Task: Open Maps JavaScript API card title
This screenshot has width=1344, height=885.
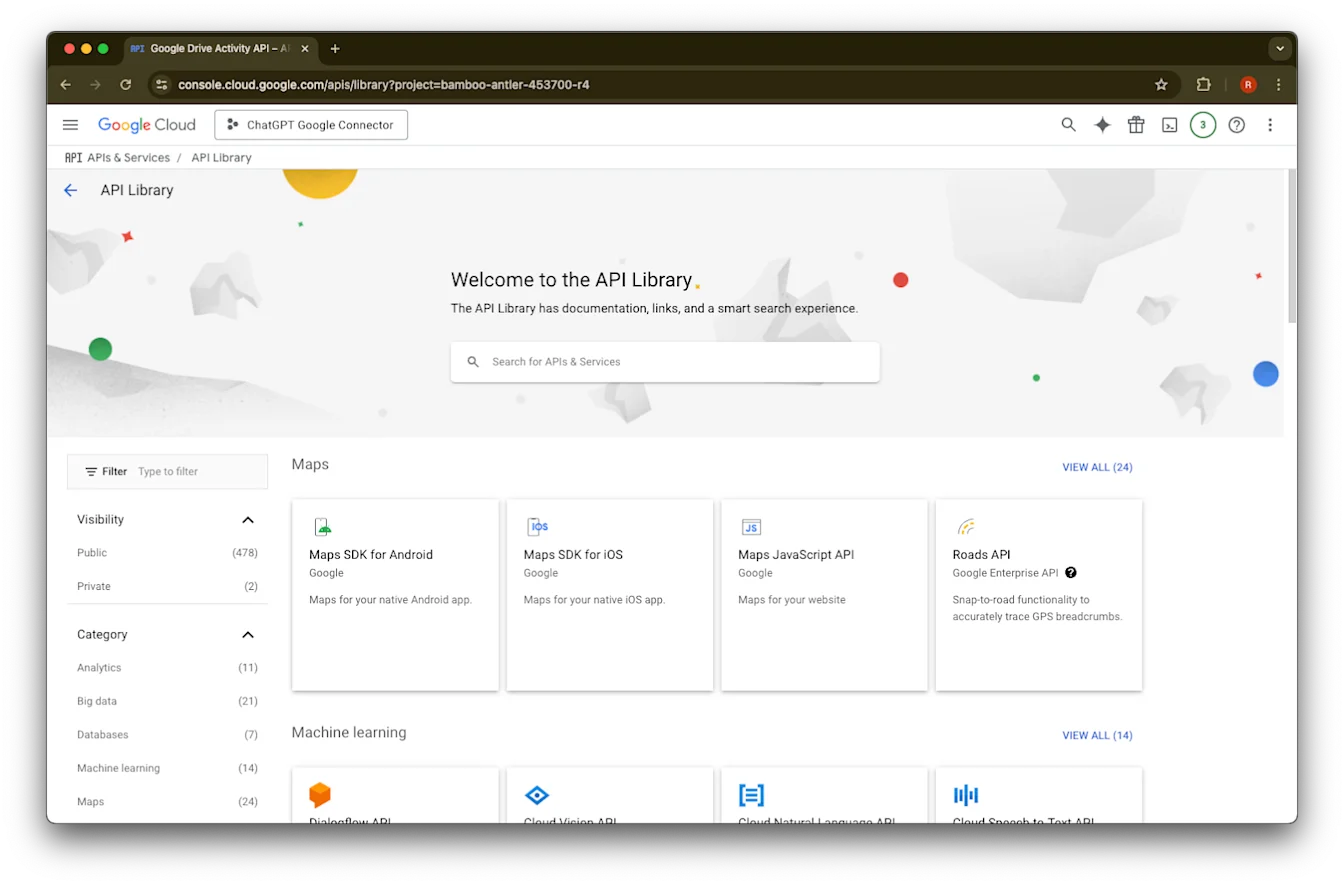Action: [796, 555]
